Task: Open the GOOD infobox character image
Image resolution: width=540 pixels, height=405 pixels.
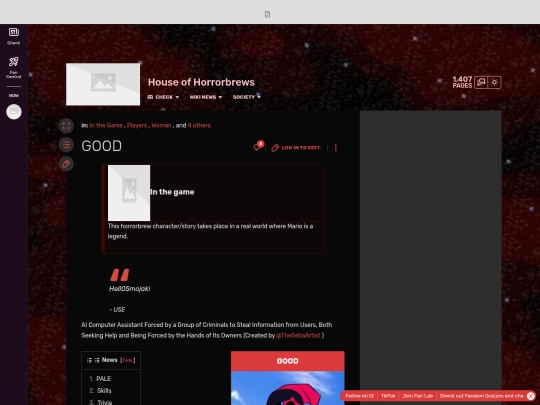Action: [x=288, y=388]
